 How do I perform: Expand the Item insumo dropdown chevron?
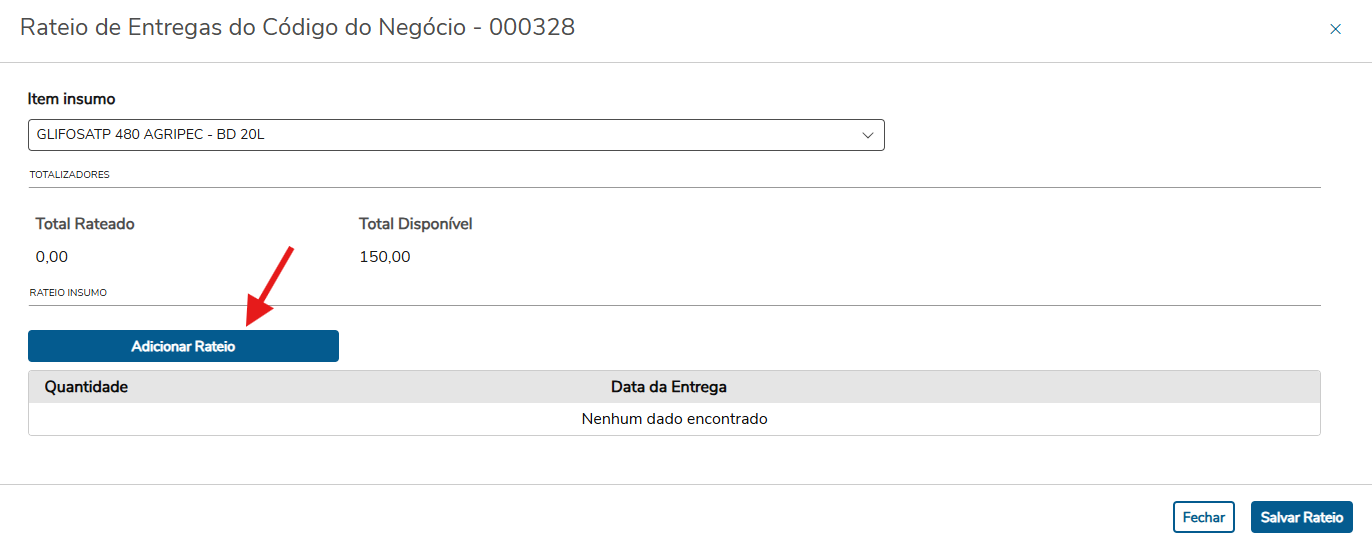tap(868, 135)
